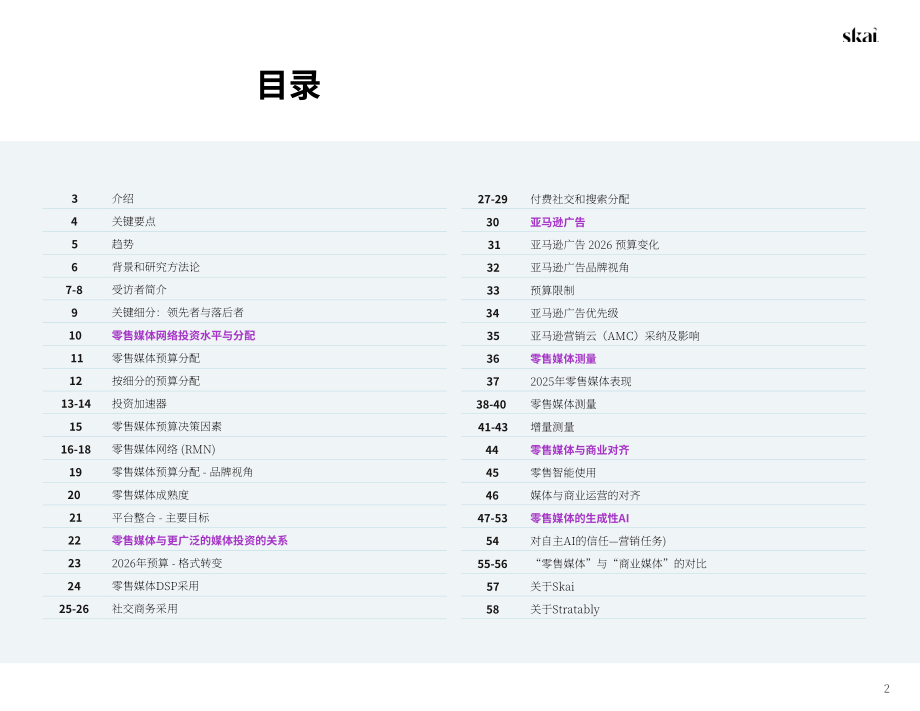Image resolution: width=920 pixels, height=711 pixels.
Task: Go to 平台整合 - 主要目标
Action: pyautogui.click(x=160, y=518)
